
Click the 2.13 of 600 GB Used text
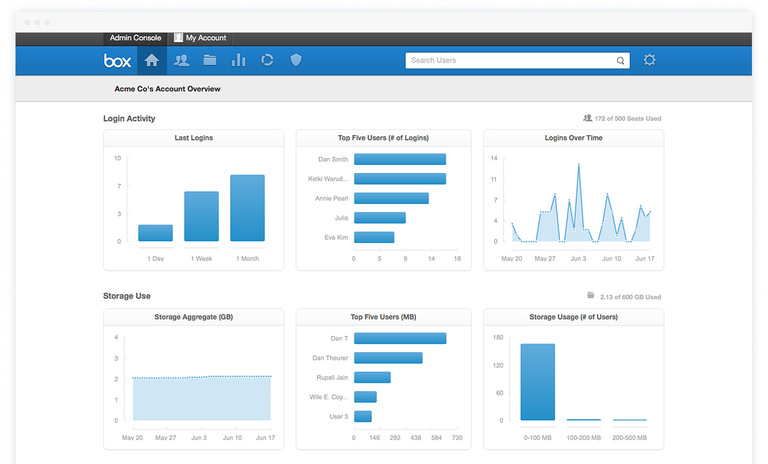pyautogui.click(x=629, y=297)
